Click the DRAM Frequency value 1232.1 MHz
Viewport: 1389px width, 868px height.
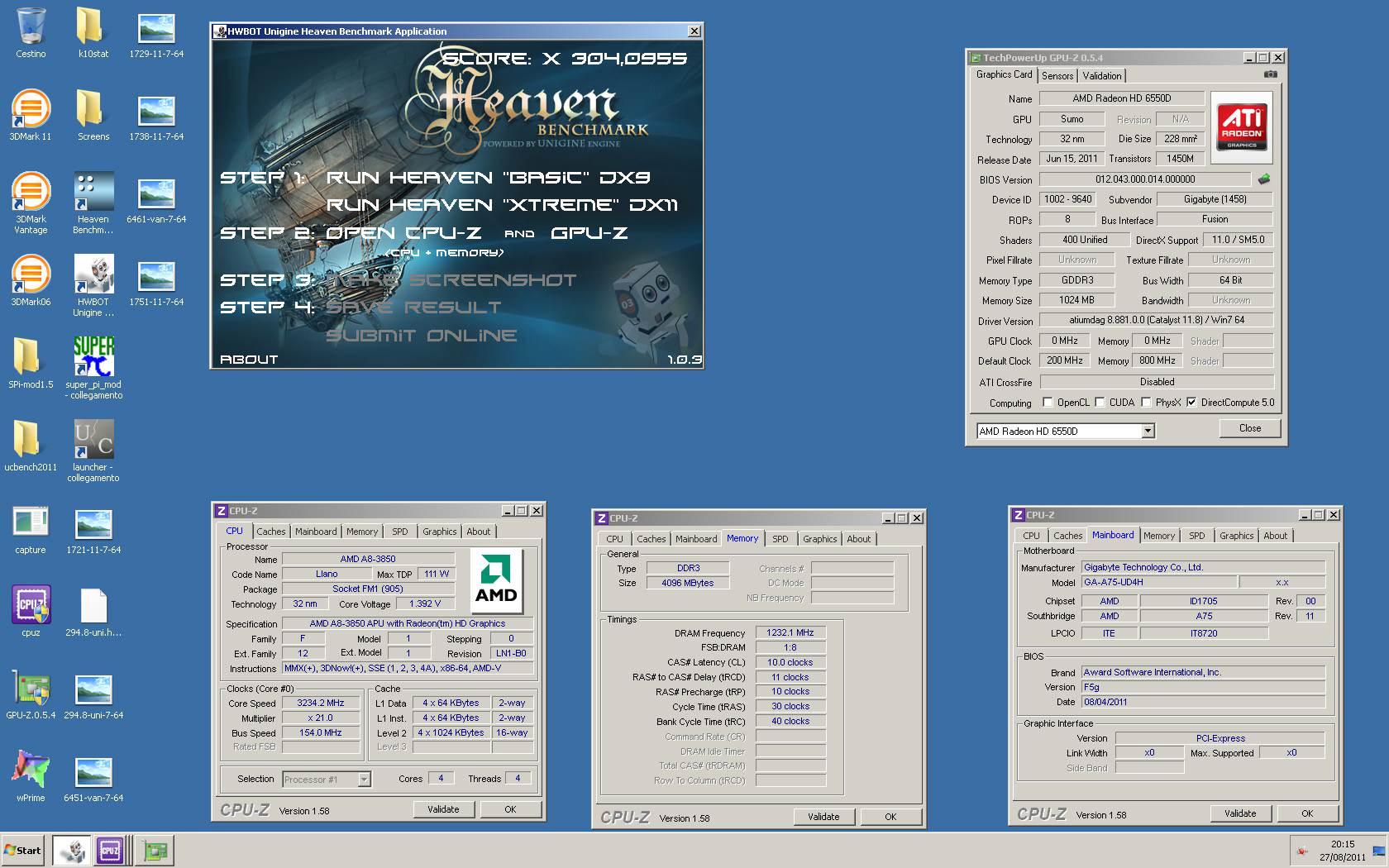790,633
